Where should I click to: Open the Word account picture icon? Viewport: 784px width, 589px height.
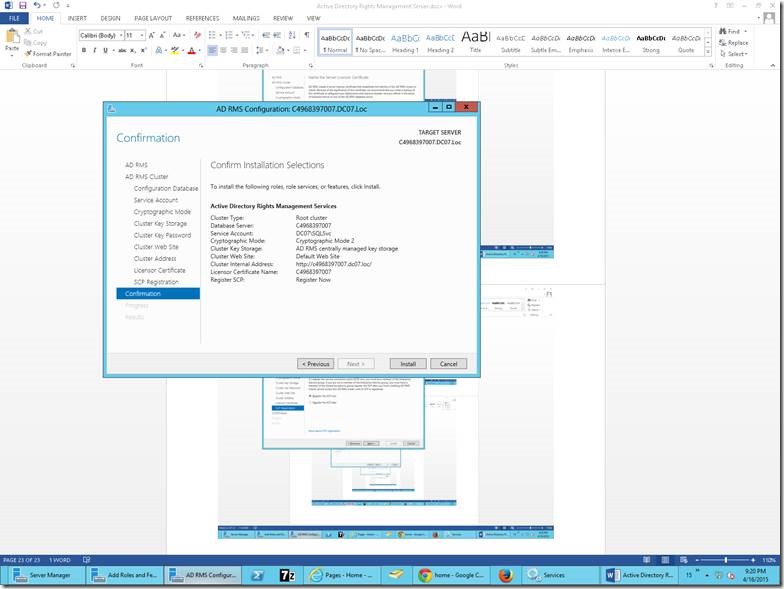(770, 19)
